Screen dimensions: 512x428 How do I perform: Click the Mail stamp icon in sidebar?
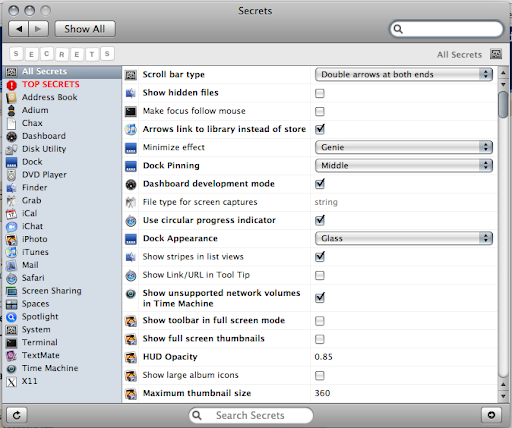11,265
